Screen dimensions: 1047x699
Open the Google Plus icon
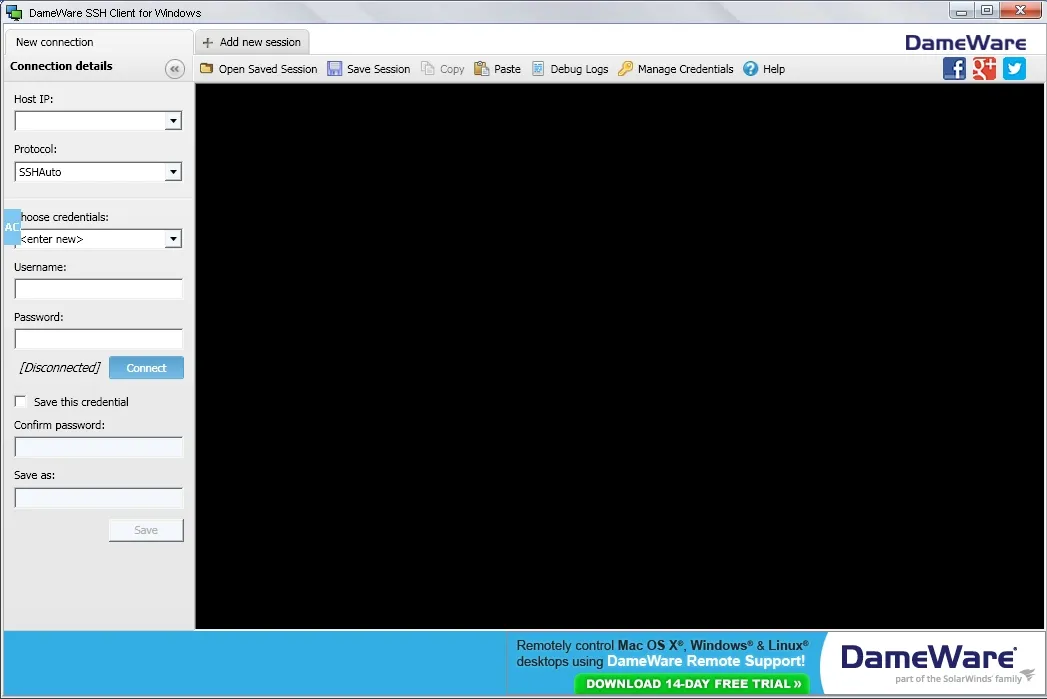tap(984, 68)
